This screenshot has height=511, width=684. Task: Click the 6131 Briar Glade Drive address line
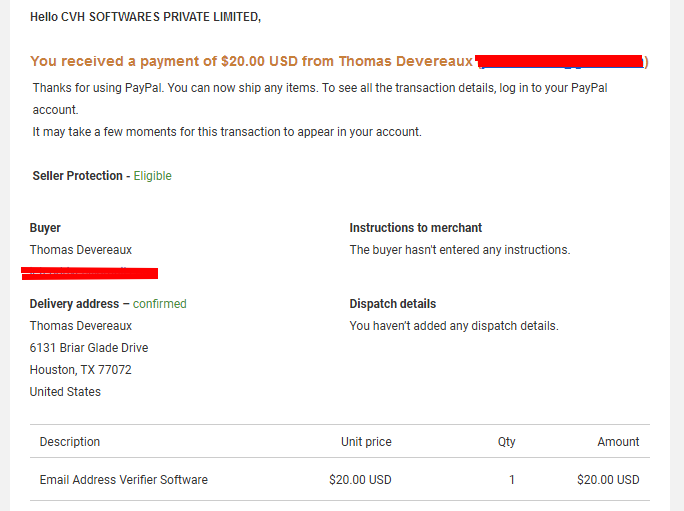(89, 348)
